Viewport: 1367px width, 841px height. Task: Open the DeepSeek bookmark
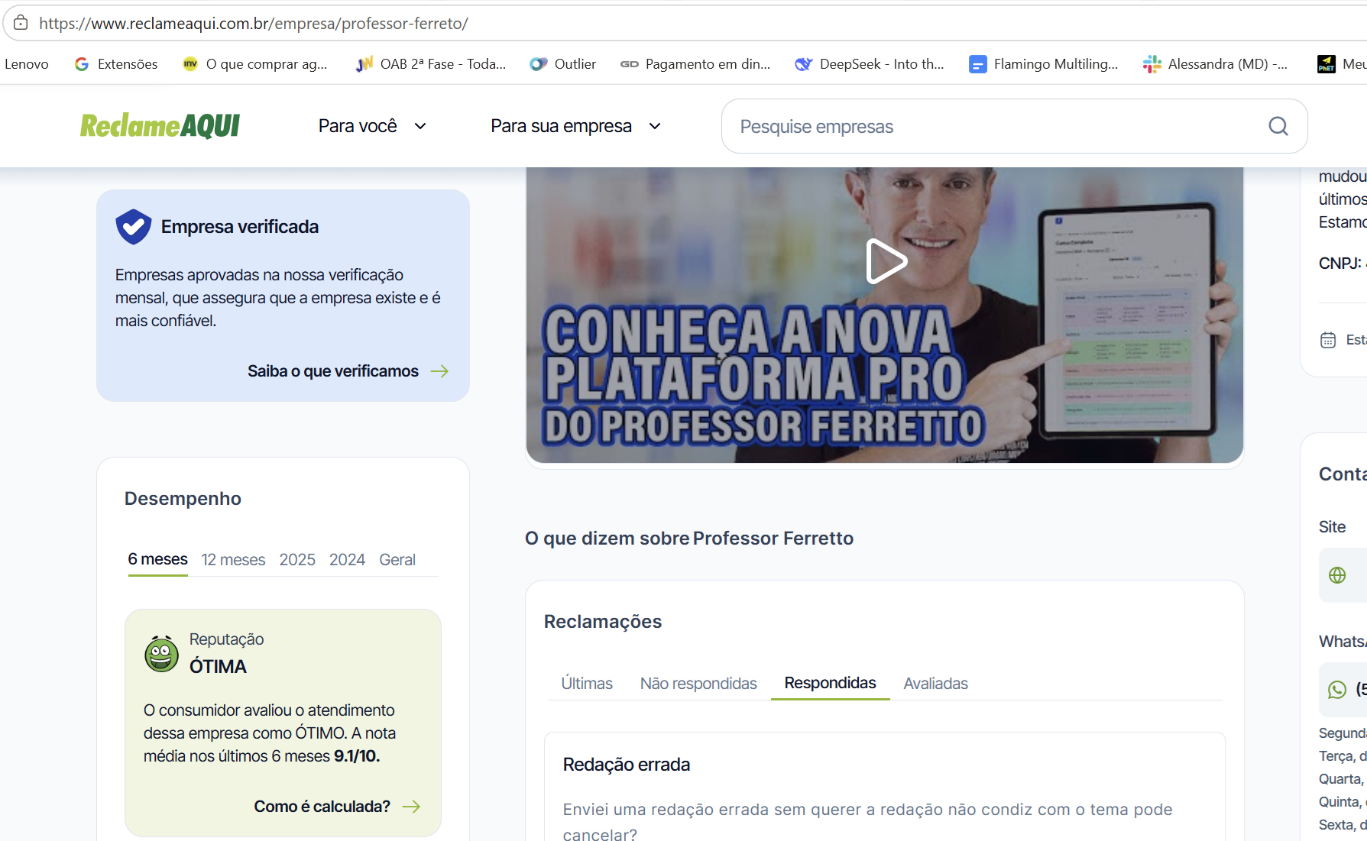pyautogui.click(x=869, y=64)
